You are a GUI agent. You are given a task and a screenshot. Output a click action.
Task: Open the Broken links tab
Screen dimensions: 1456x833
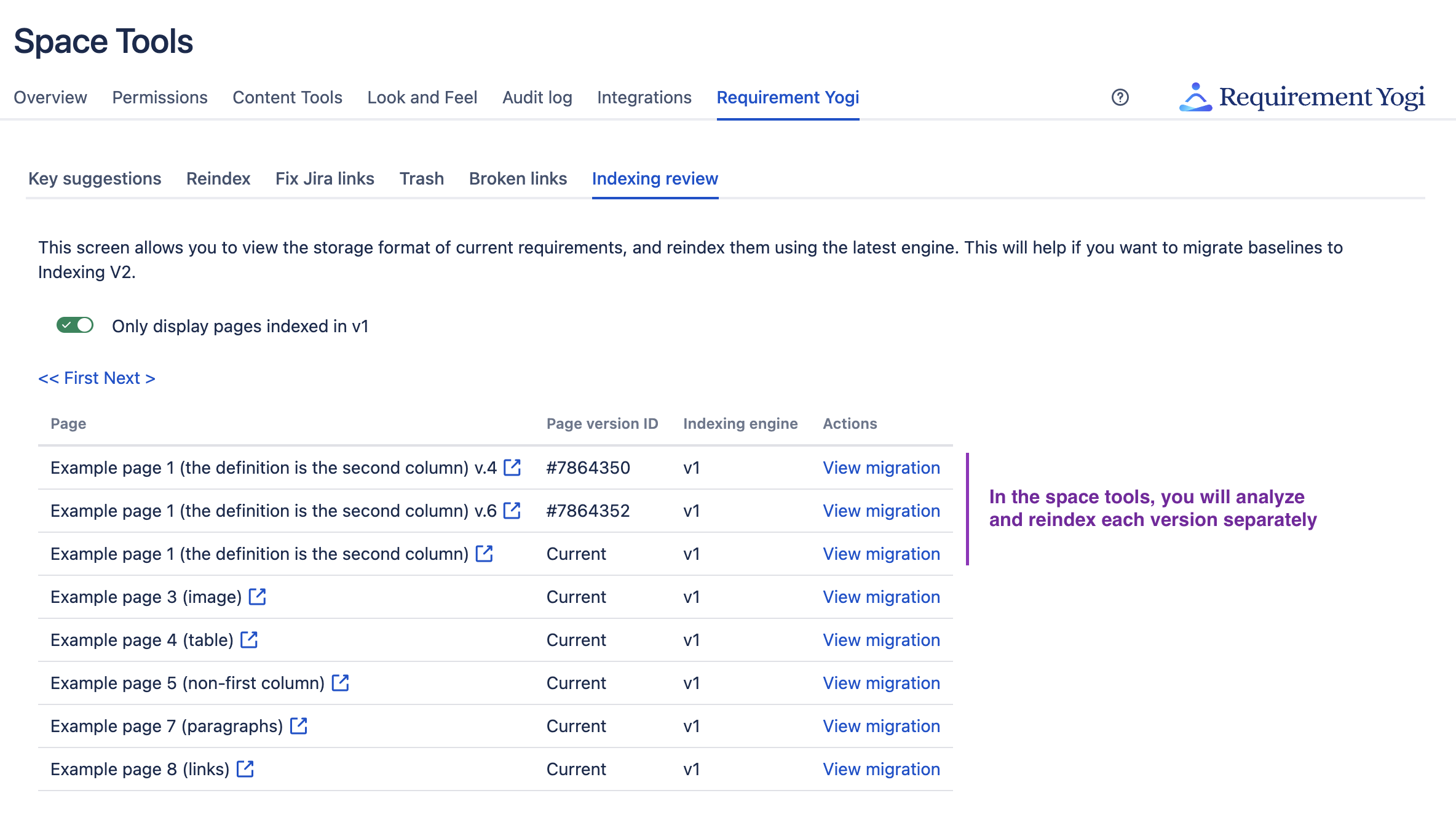tap(518, 178)
